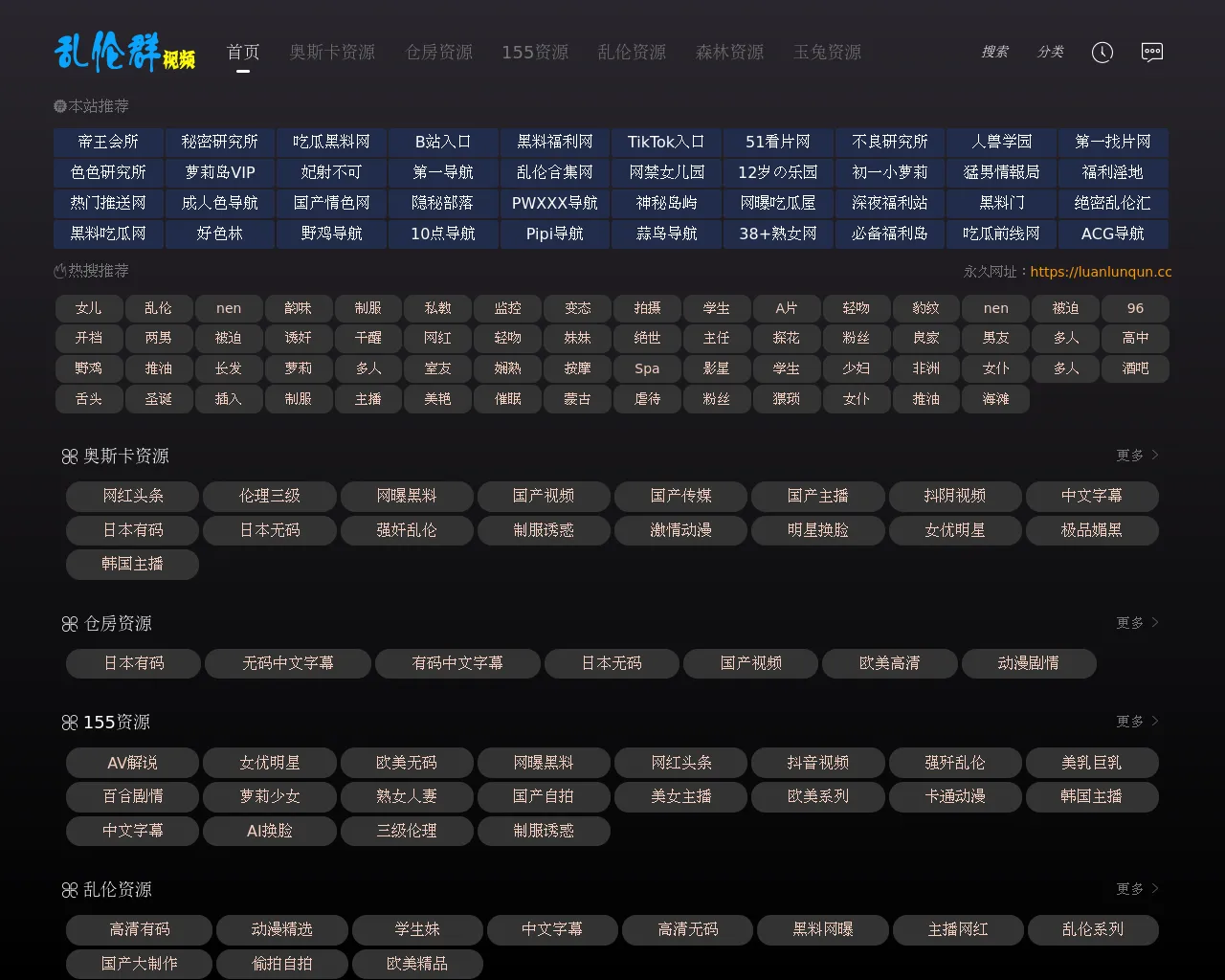Switch to the 仓房资源 navigation tab

pos(439,52)
